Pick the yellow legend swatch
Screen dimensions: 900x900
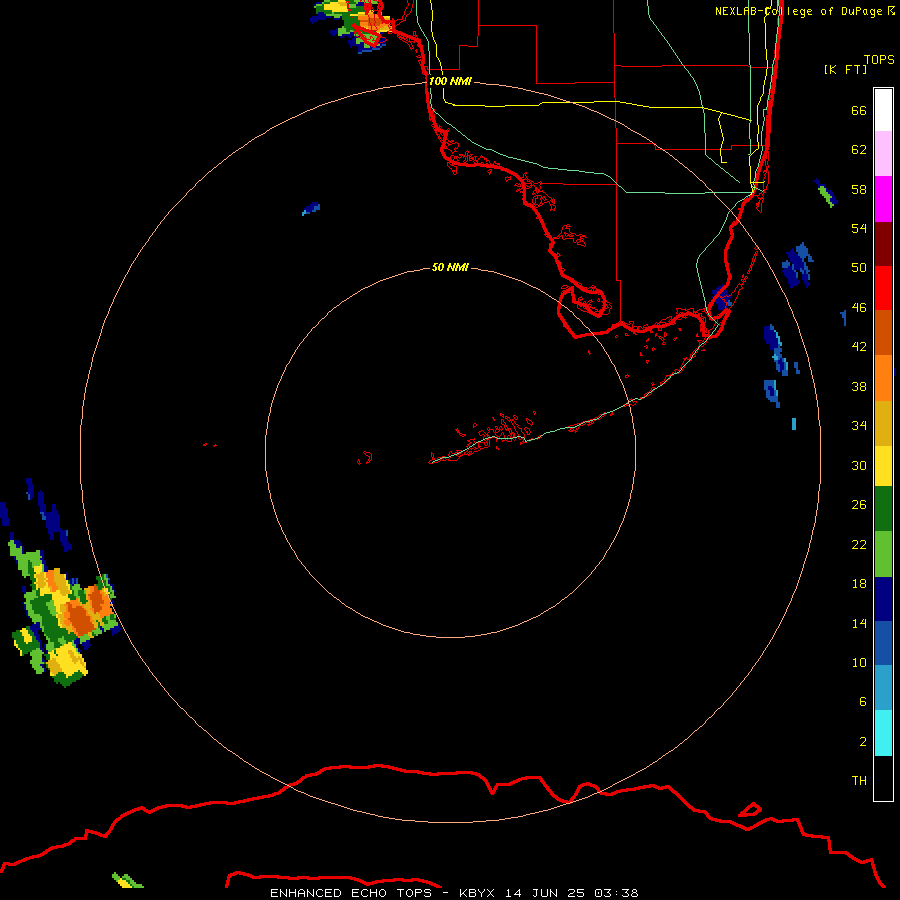coord(883,466)
